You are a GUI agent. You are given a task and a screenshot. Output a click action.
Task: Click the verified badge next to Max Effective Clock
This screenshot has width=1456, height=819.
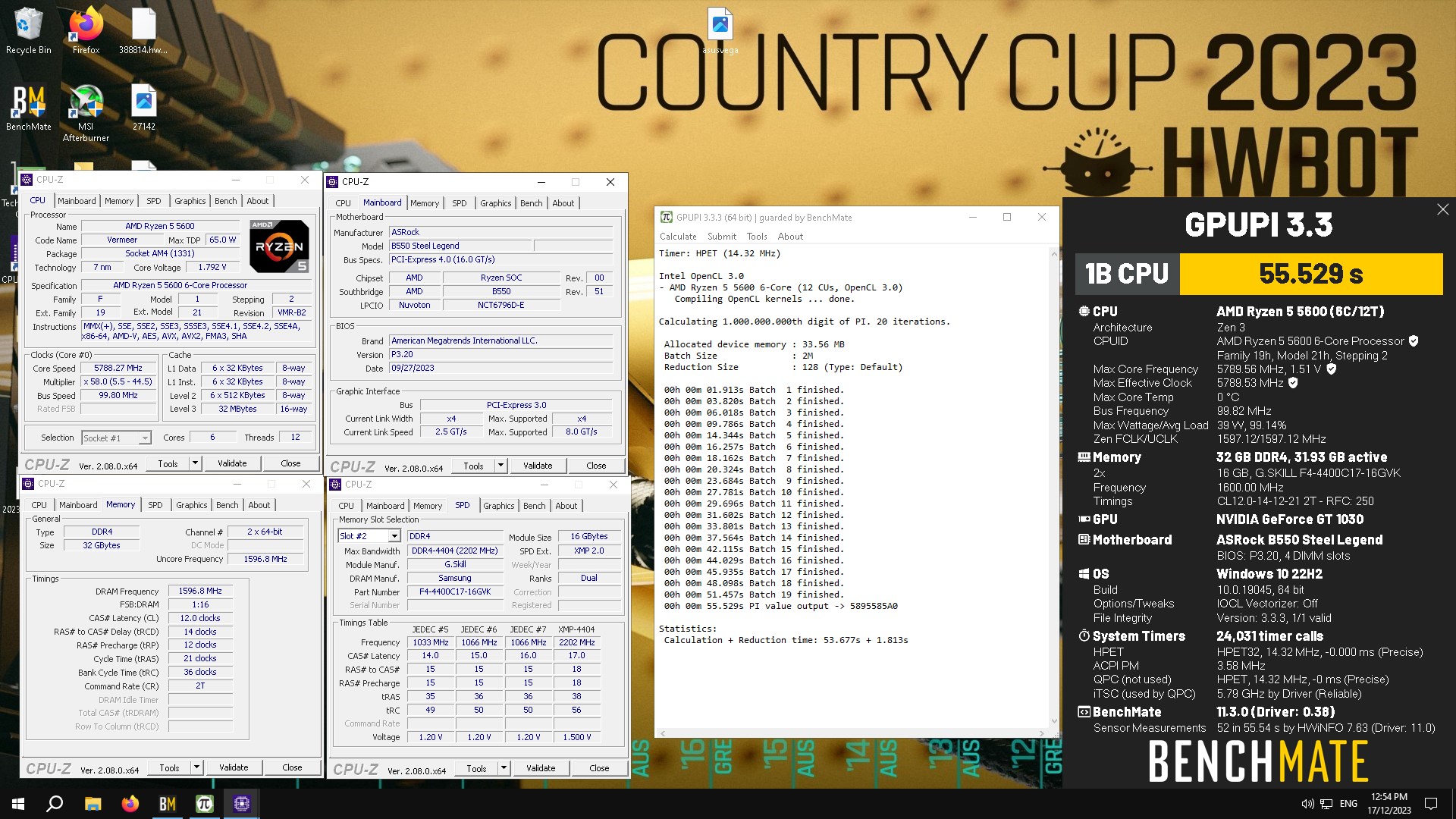1293,383
